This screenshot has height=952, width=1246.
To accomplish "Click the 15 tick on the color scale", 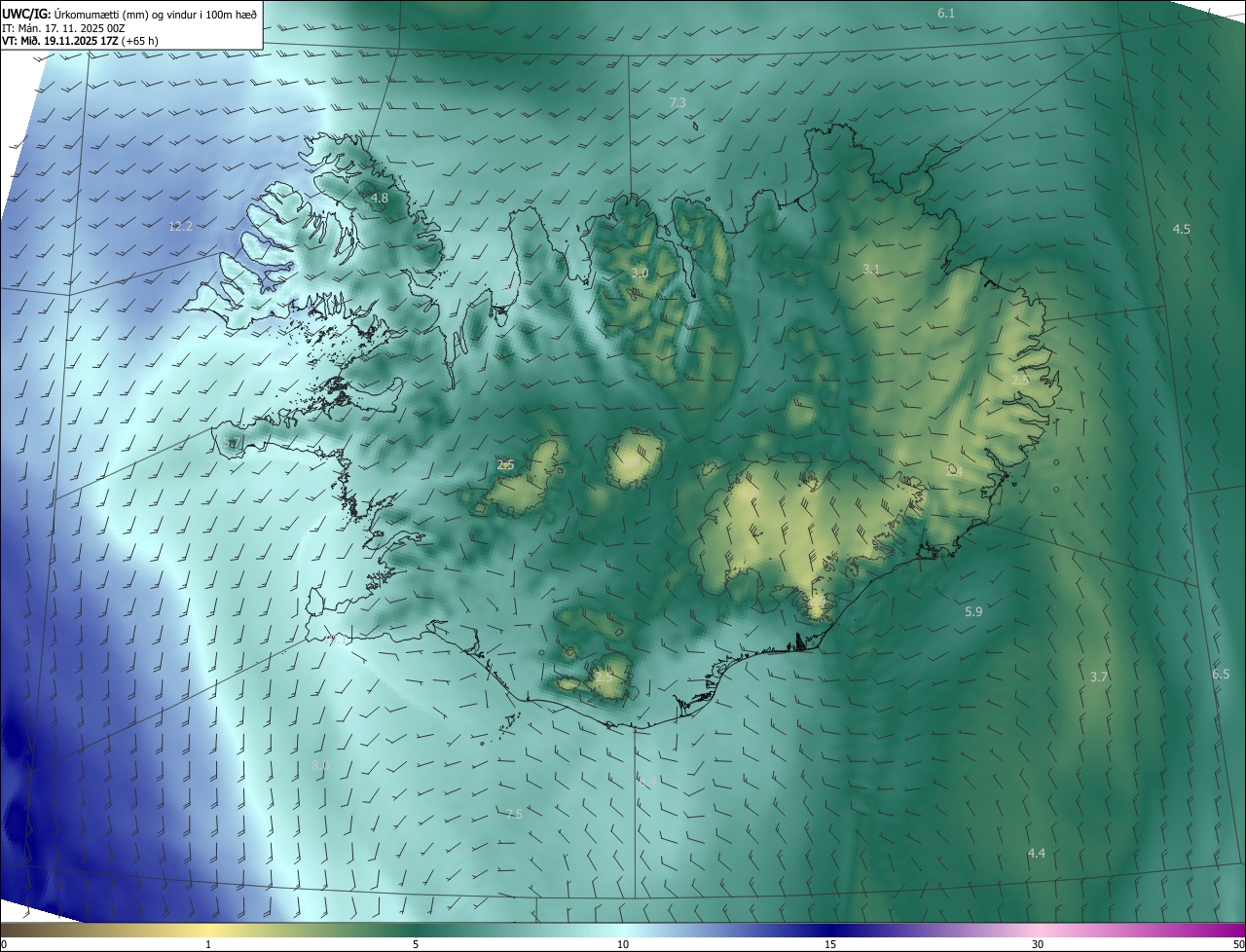I will [x=830, y=944].
